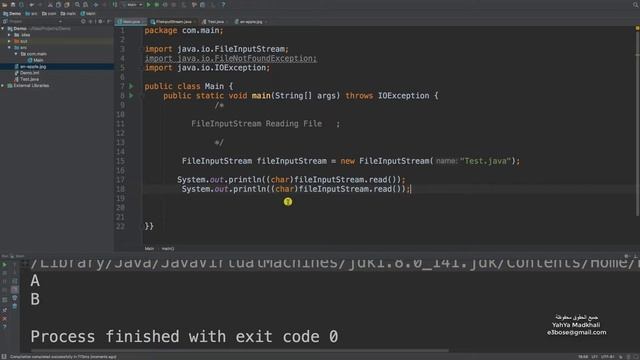The image size is (640, 360).
Task: Collapse the src folder
Action: 9,48
